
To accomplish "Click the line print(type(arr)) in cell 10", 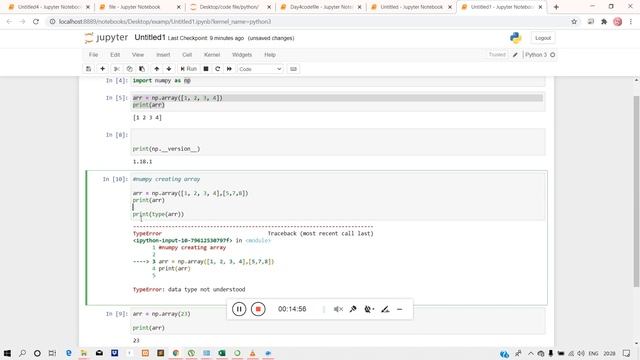I will coord(158,214).
